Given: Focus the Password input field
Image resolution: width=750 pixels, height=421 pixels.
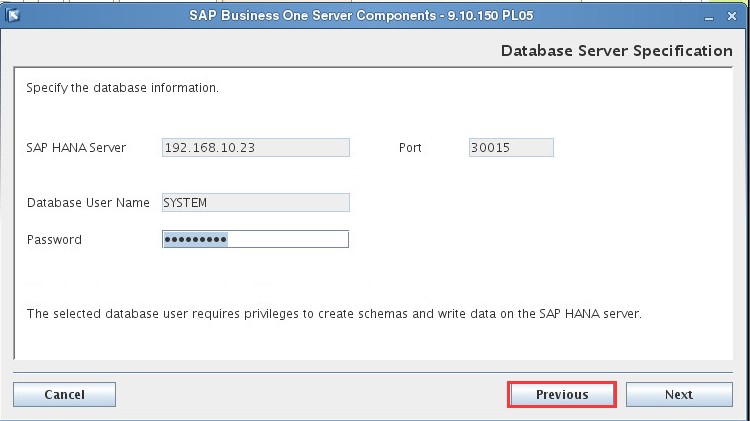Looking at the screenshot, I should 255,239.
